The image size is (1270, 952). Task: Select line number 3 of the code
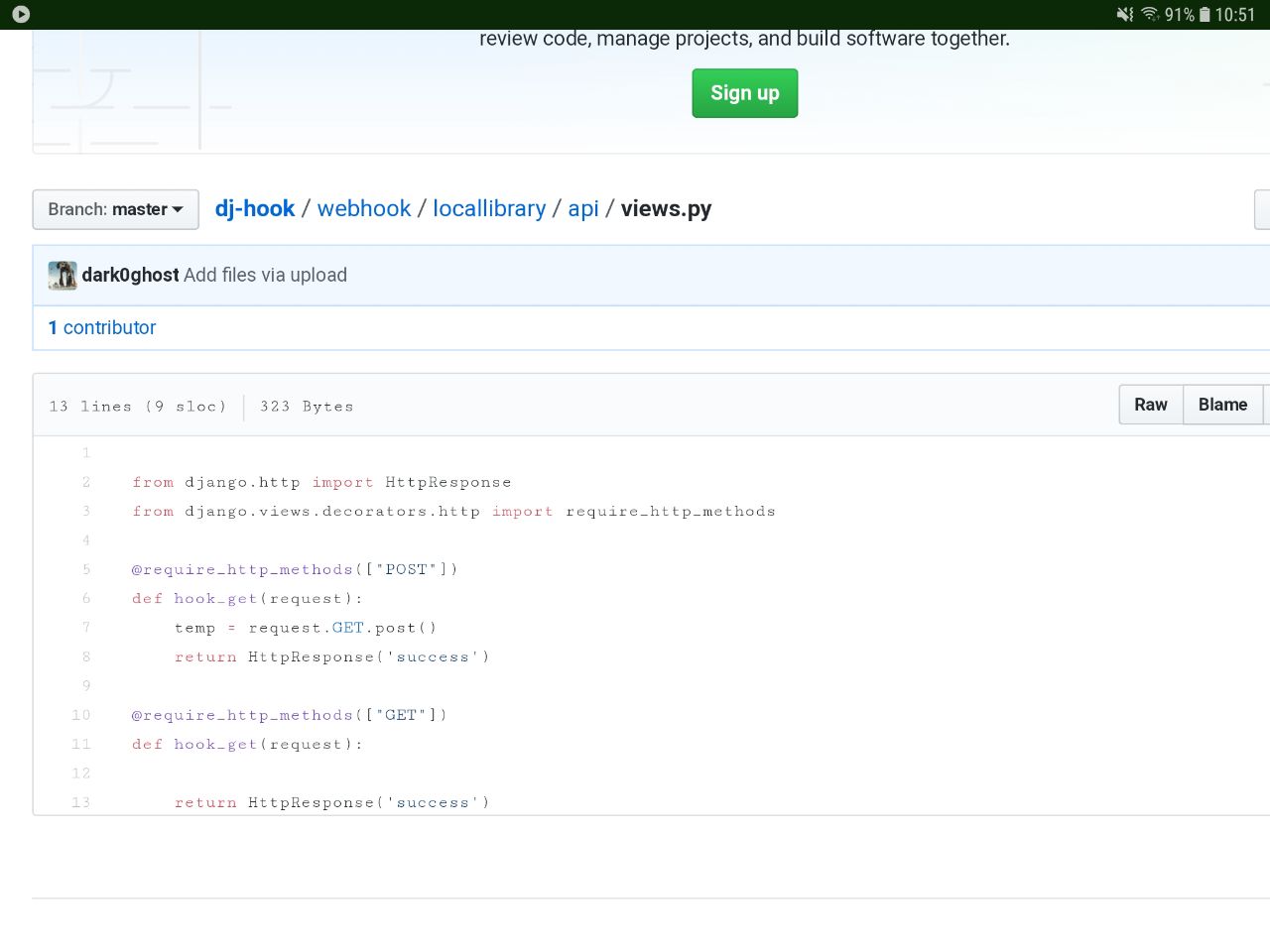point(86,511)
